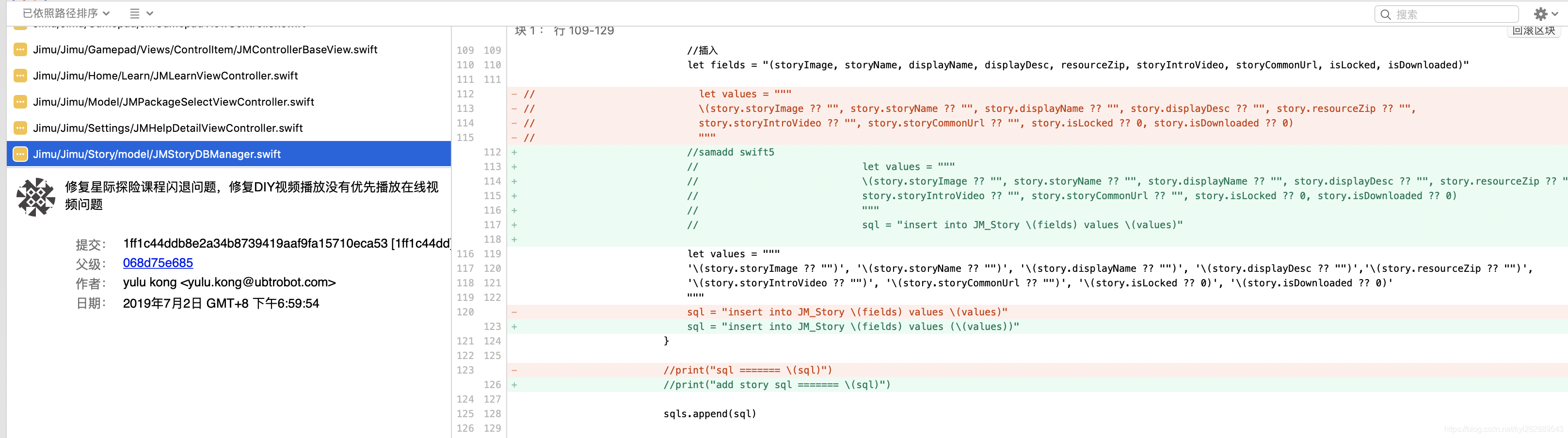1568x438 pixels.
Task: Open the sort-by-path dropdown
Action: pyautogui.click(x=66, y=13)
